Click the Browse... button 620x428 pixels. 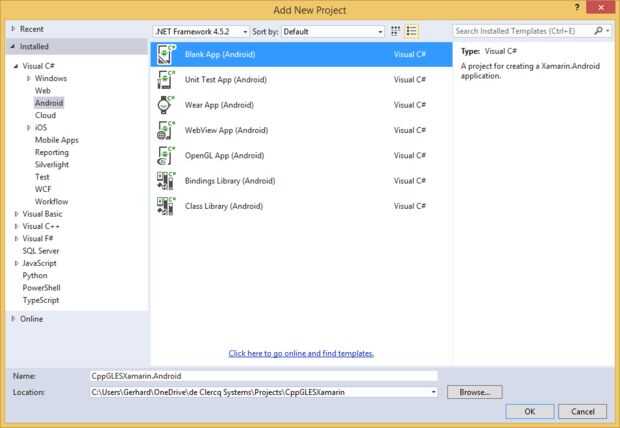(474, 392)
